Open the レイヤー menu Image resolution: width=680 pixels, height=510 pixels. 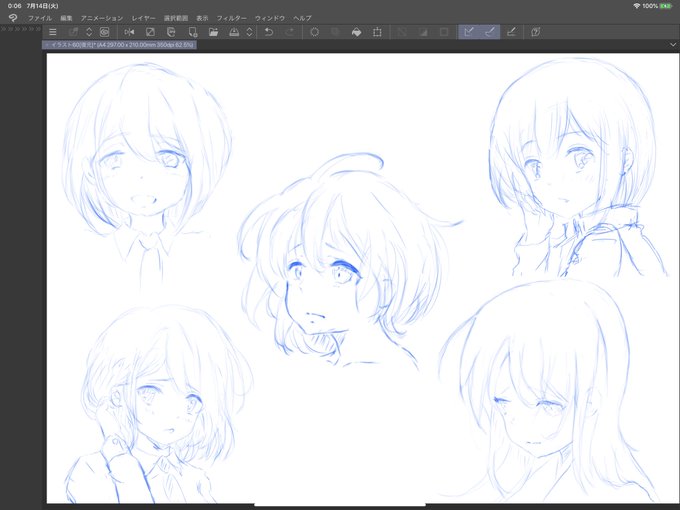click(144, 18)
